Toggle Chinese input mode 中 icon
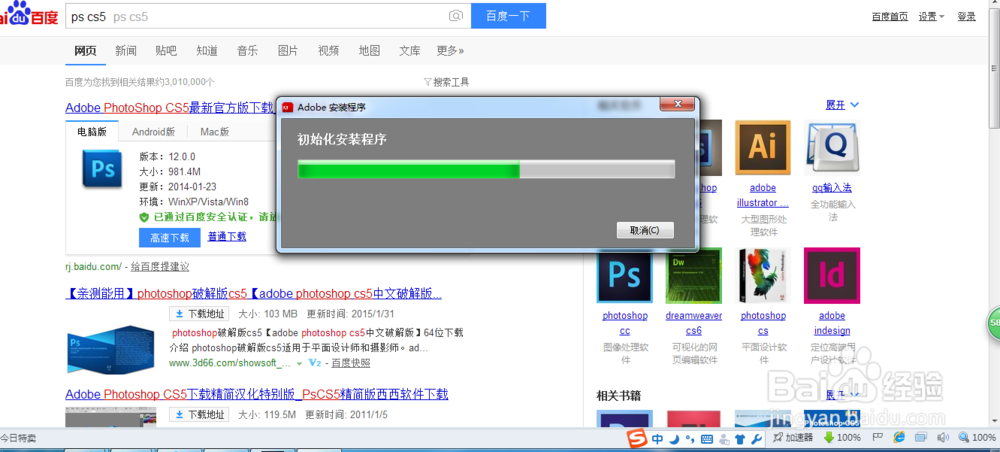The width and height of the screenshot is (1000, 452). tap(658, 439)
